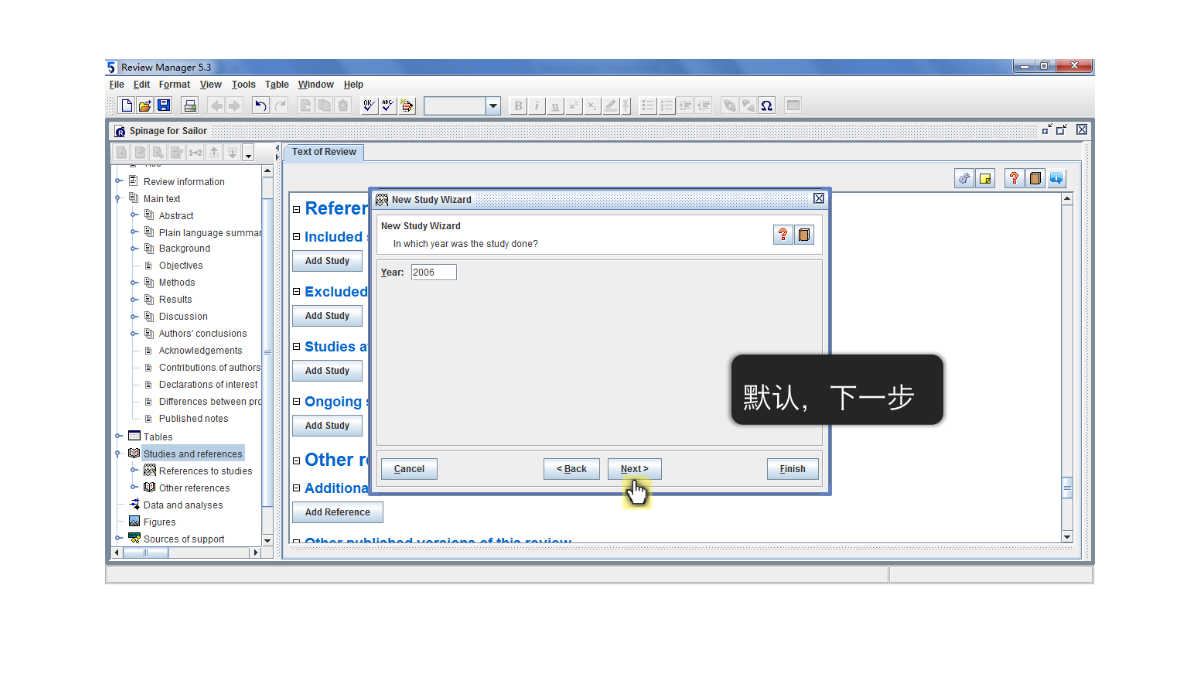Insert numbered list from toolbar
This screenshot has height=675, width=1200.
[x=667, y=105]
